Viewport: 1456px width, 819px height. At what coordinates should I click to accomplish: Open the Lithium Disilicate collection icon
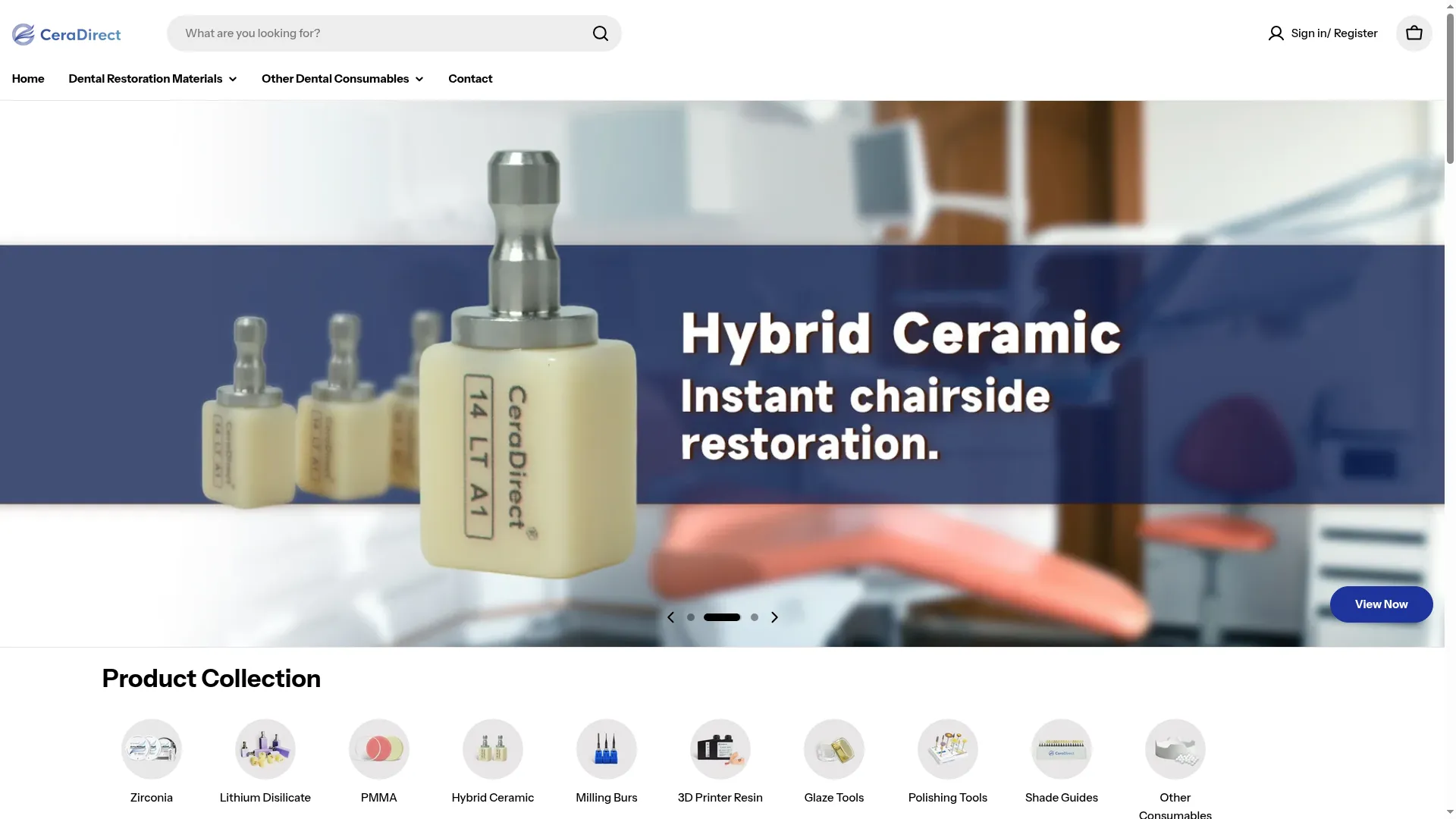point(265,749)
